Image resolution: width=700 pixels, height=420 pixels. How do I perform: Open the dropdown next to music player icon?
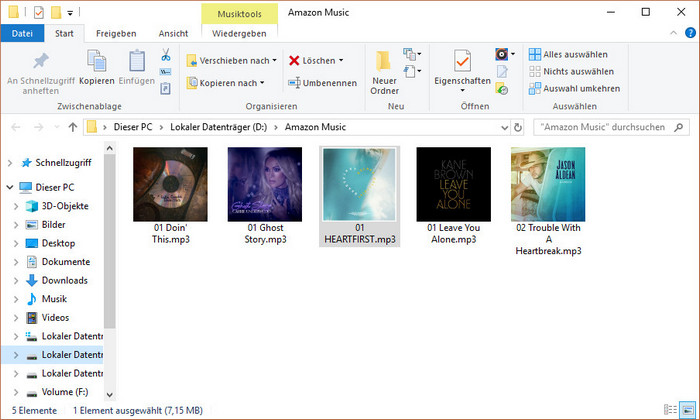coord(513,54)
